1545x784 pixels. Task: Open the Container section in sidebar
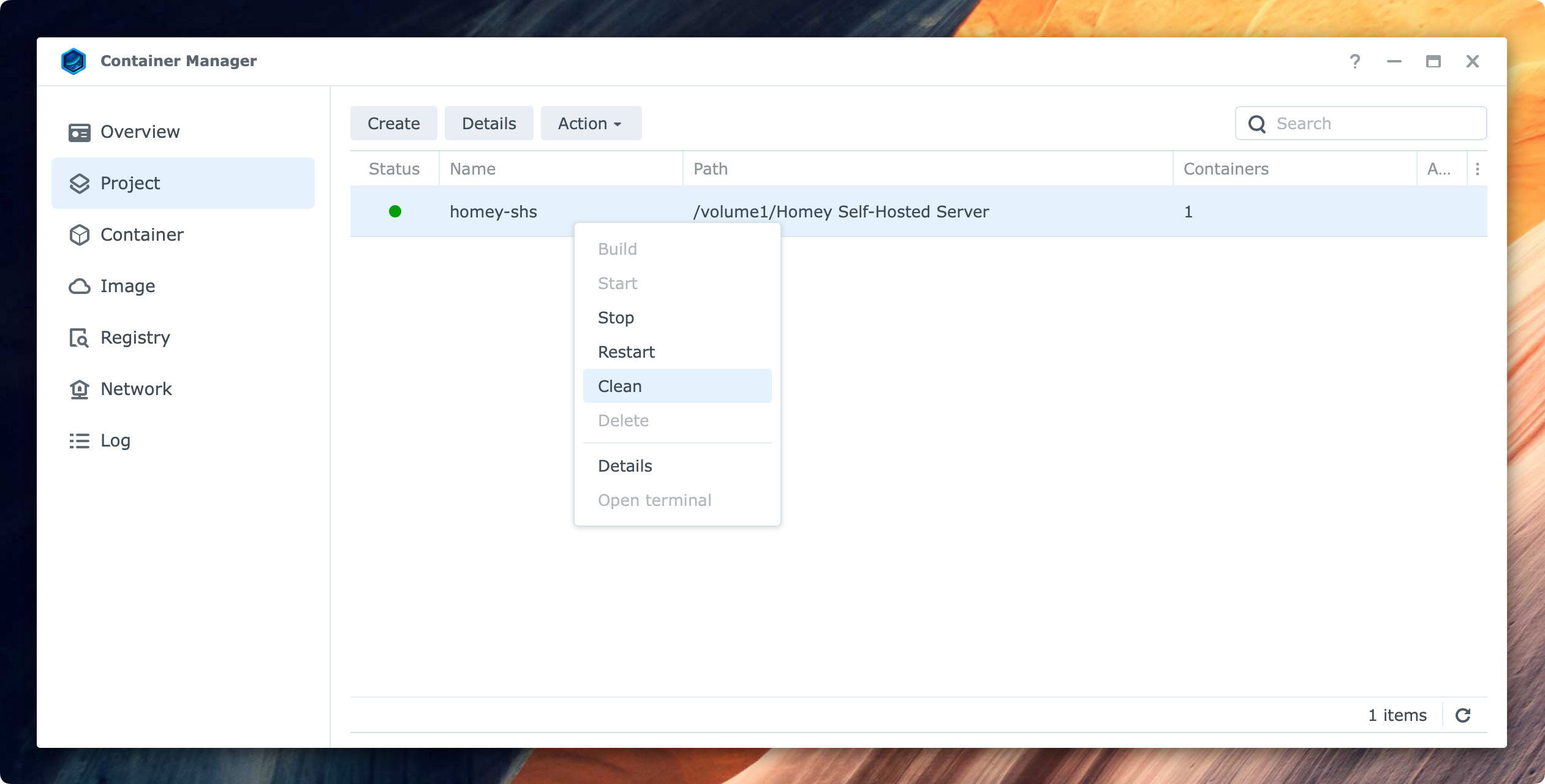(x=142, y=235)
